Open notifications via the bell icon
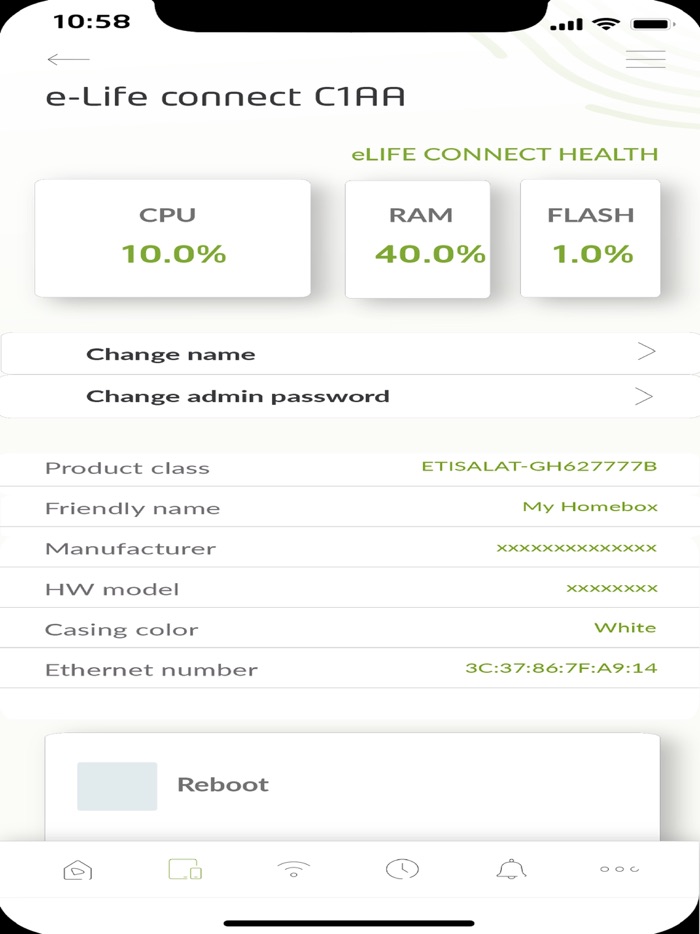 (x=510, y=869)
